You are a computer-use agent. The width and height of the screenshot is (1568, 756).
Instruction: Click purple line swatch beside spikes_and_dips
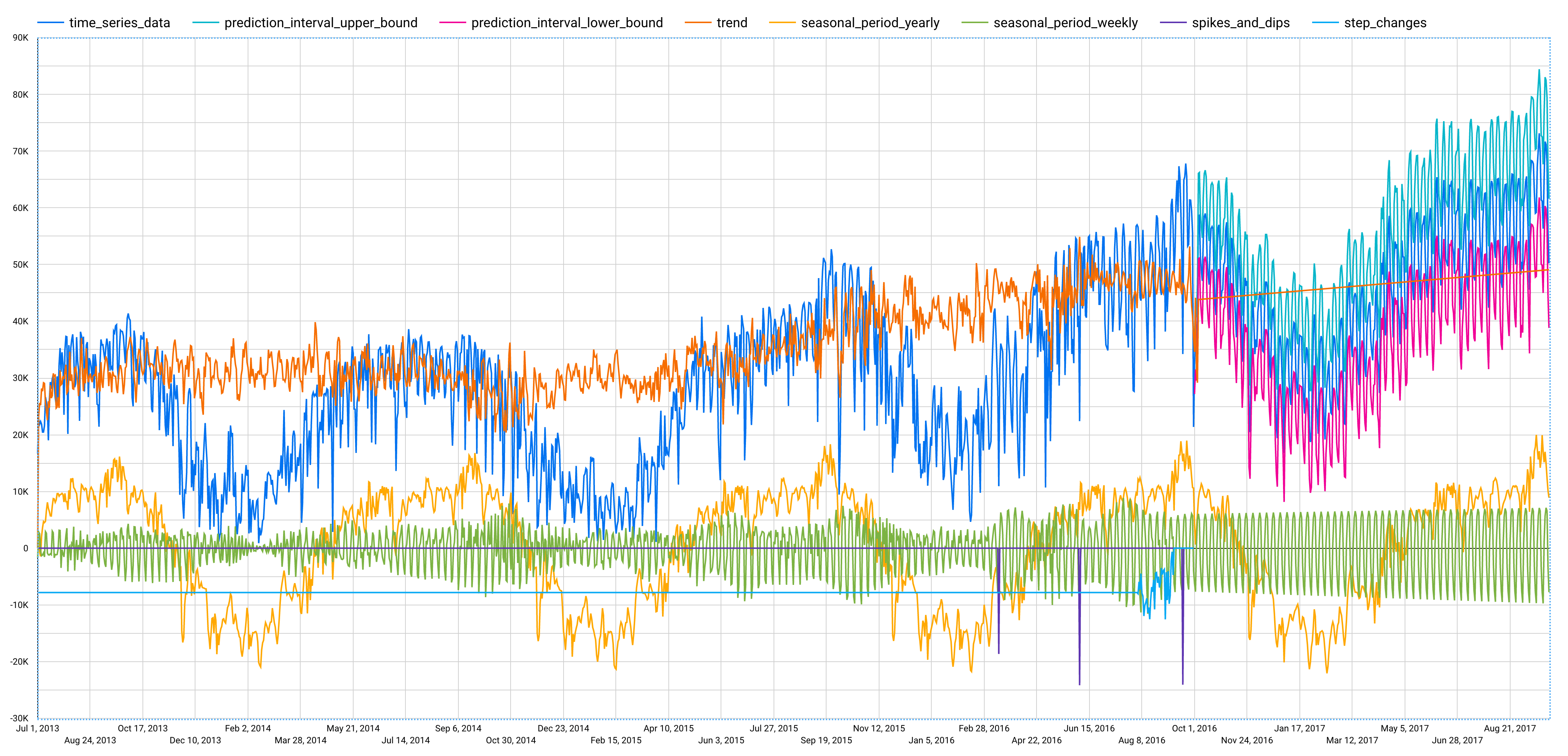[1173, 23]
